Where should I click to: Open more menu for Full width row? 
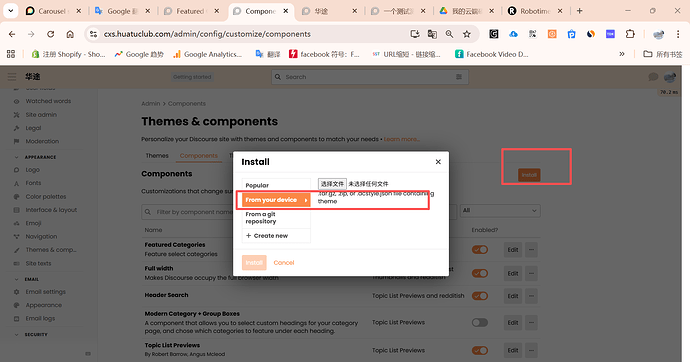coord(531,273)
